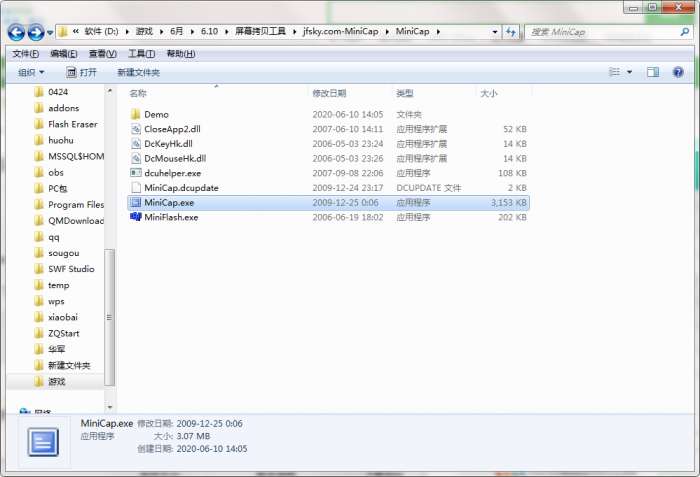700x477 pixels.
Task: Click the PC包 folder icon in sidebar
Action: point(39,188)
